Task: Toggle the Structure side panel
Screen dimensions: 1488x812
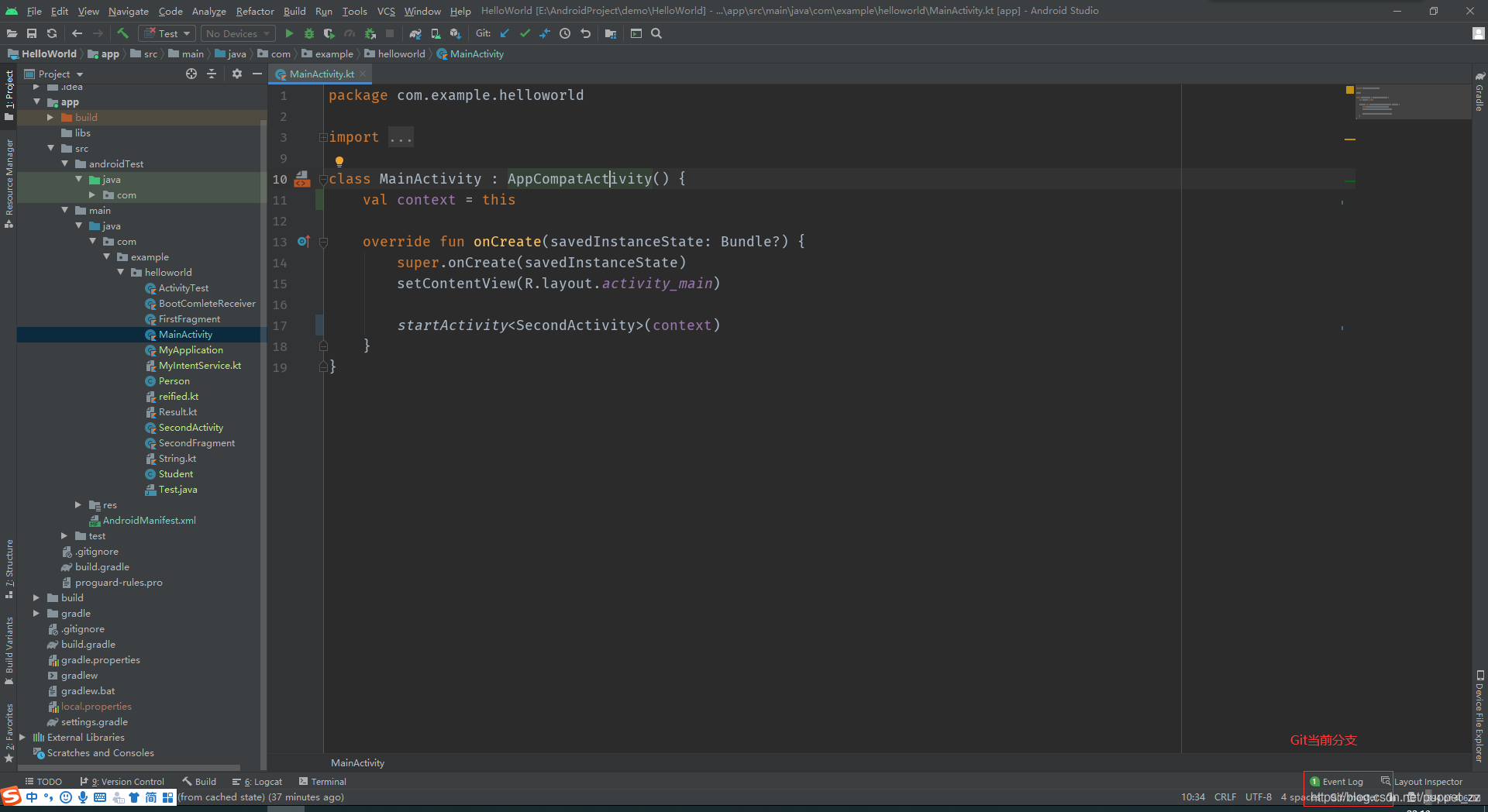Action: [9, 569]
